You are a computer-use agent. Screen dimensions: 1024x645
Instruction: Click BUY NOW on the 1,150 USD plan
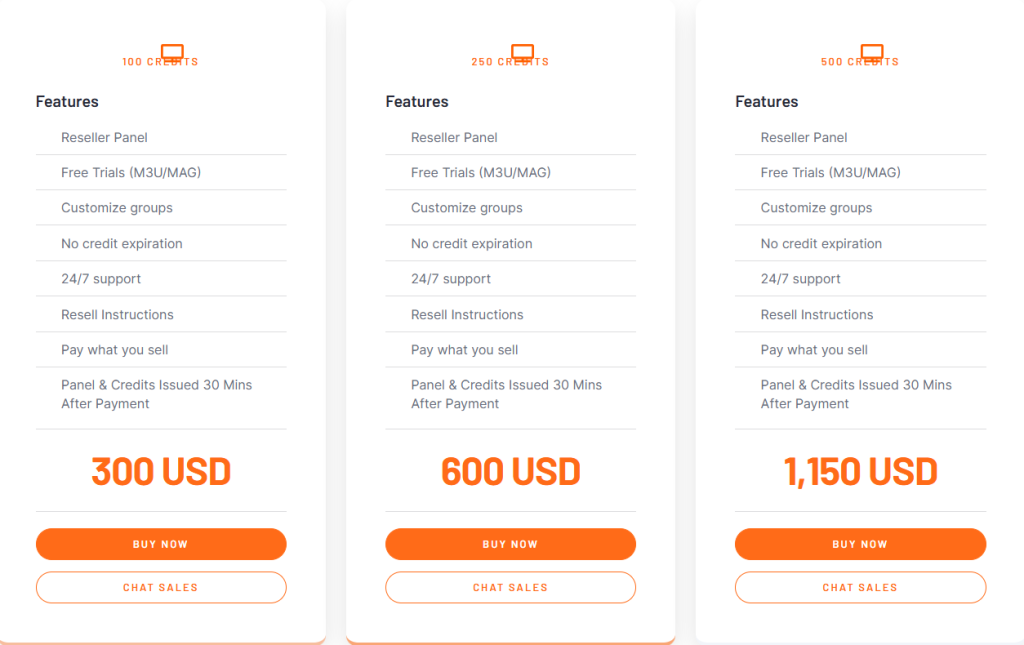click(x=859, y=544)
